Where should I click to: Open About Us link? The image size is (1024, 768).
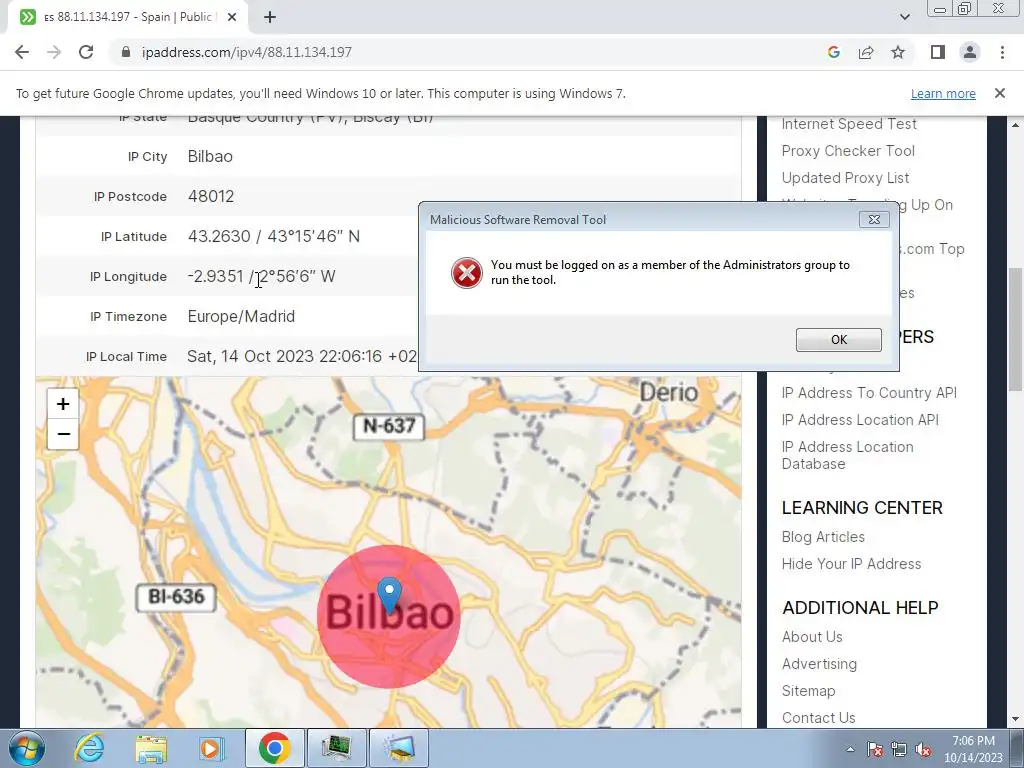[812, 637]
